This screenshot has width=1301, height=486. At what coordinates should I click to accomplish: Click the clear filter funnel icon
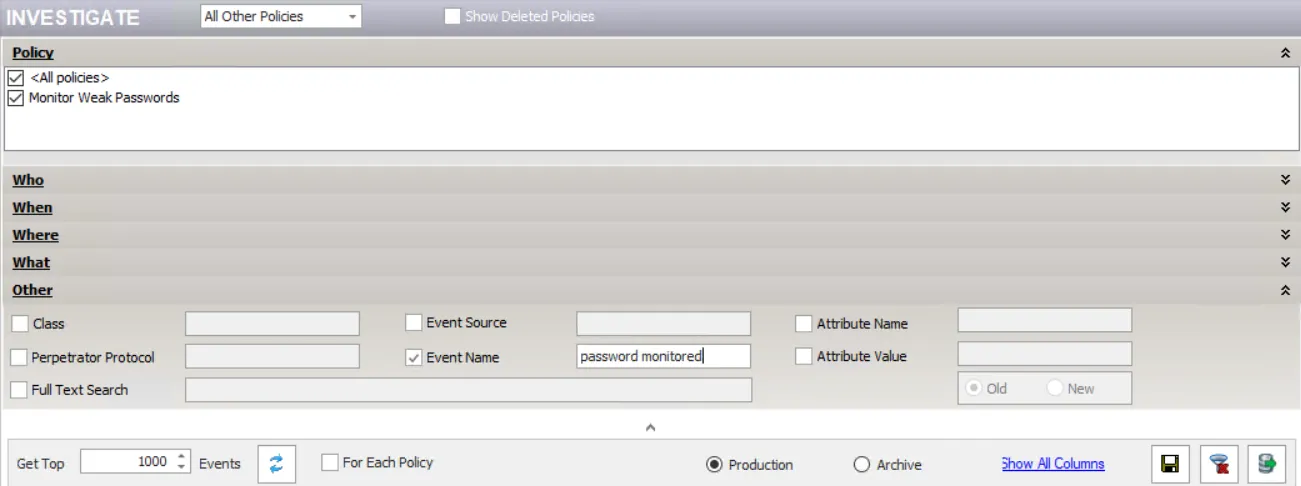[x=1218, y=464]
